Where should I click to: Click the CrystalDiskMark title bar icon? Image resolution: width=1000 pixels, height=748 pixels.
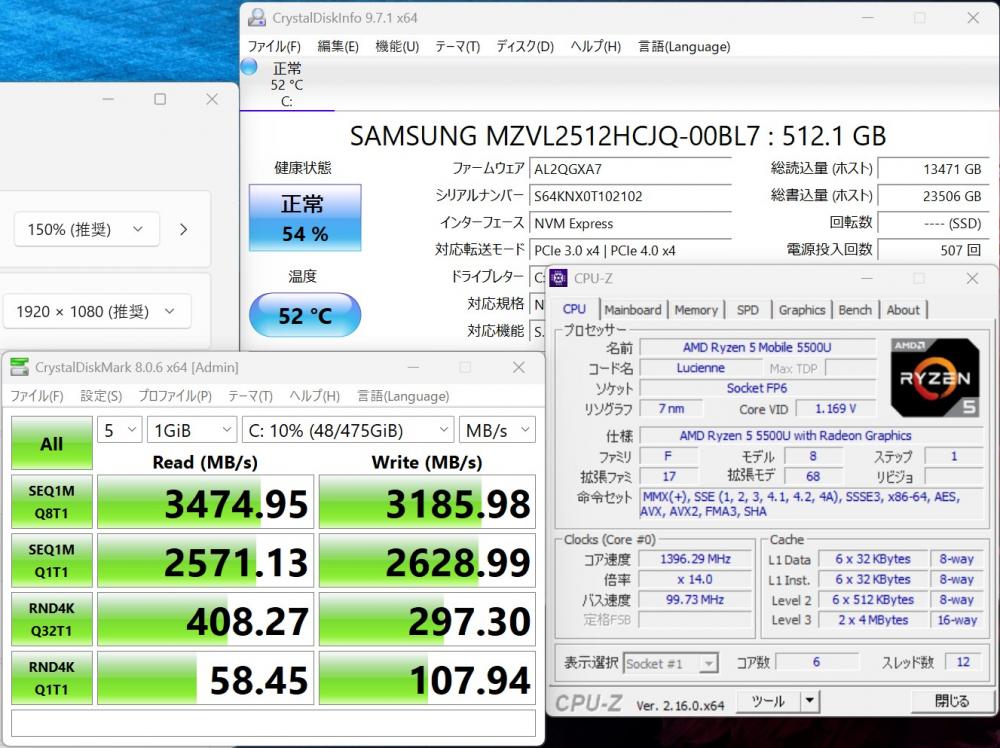[20, 367]
